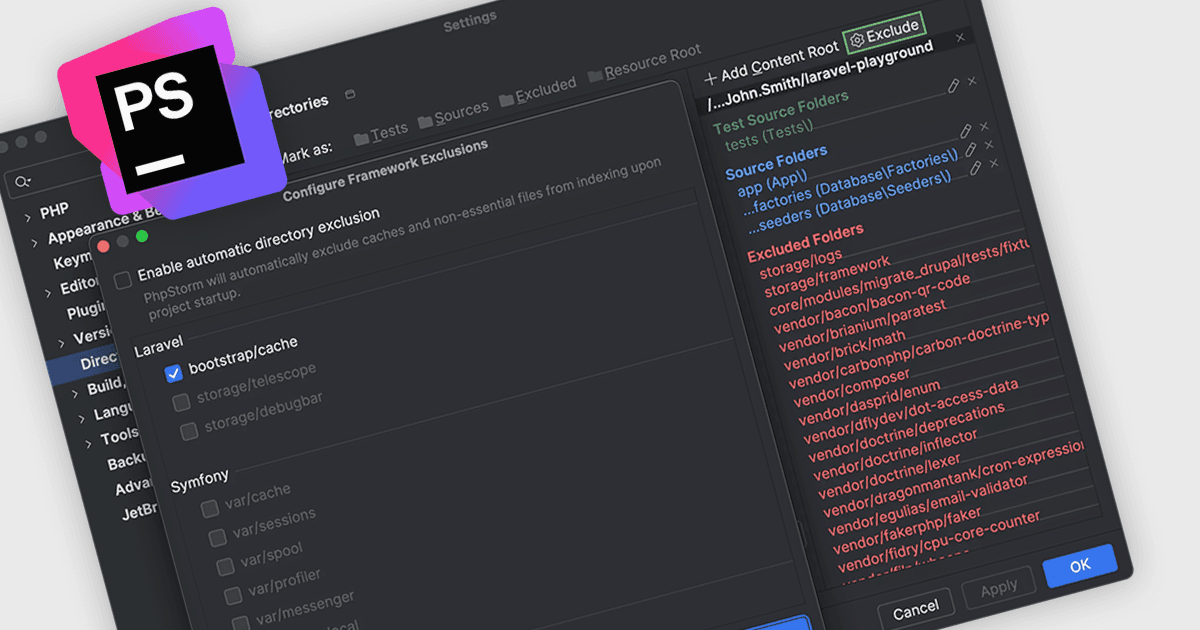Click red close dot of Framework Exclusions dialog
1200x630 pixels.
tap(103, 245)
